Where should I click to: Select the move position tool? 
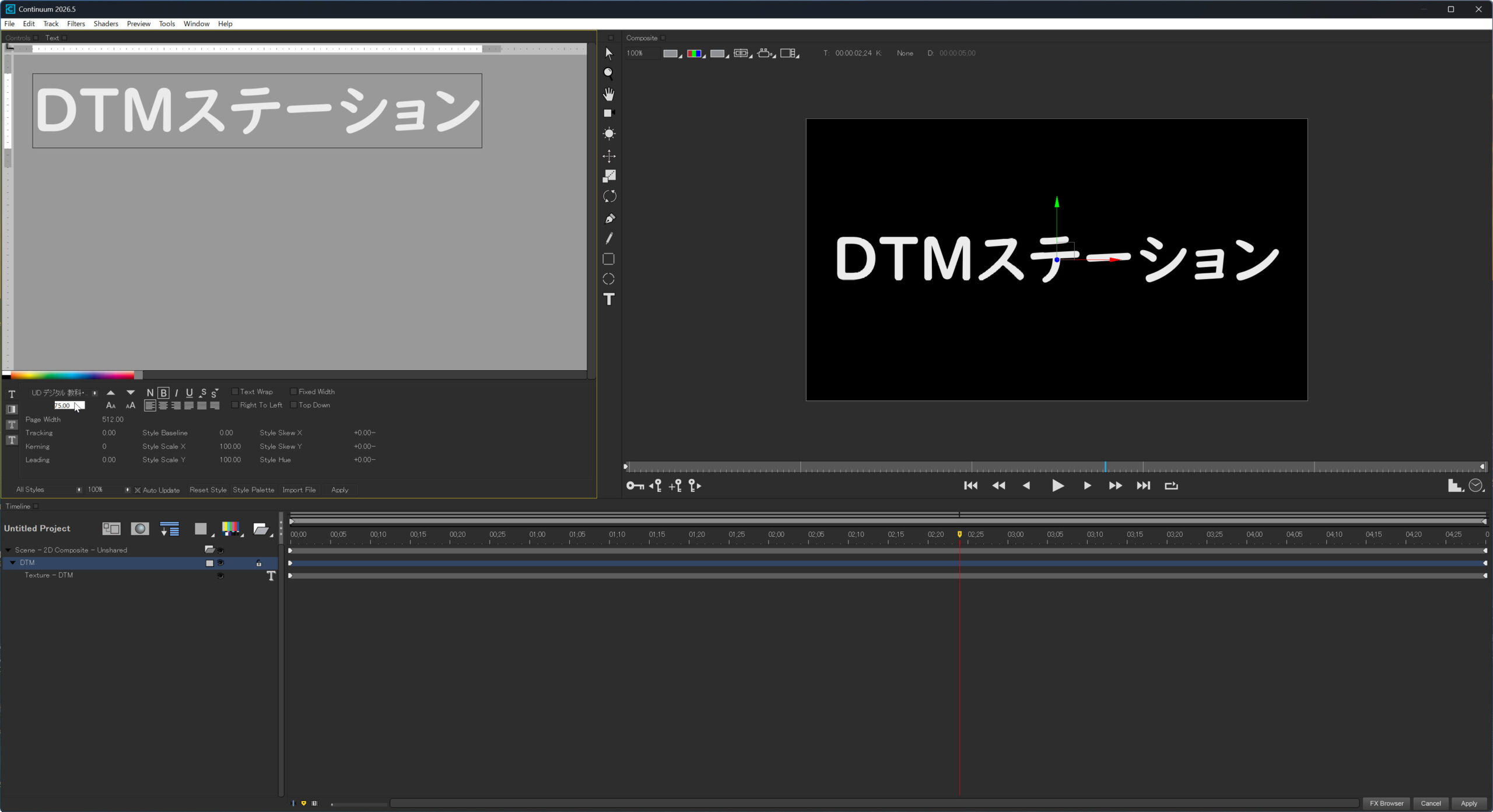[609, 156]
